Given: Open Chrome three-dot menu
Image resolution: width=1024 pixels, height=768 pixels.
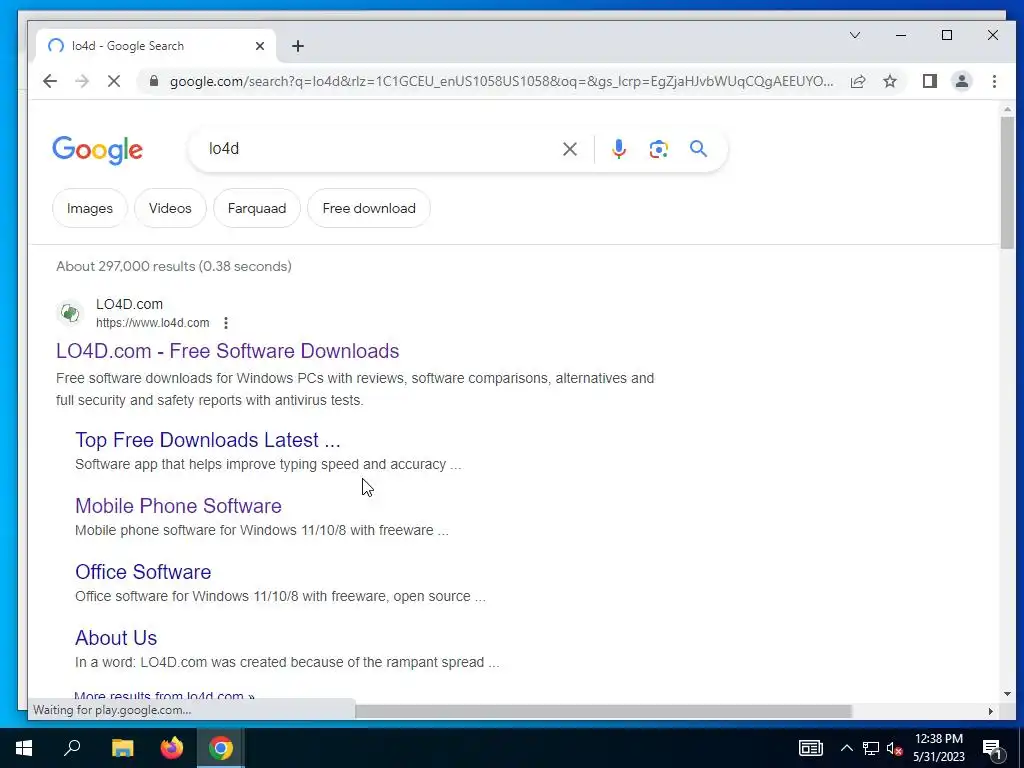Looking at the screenshot, I should 994,81.
